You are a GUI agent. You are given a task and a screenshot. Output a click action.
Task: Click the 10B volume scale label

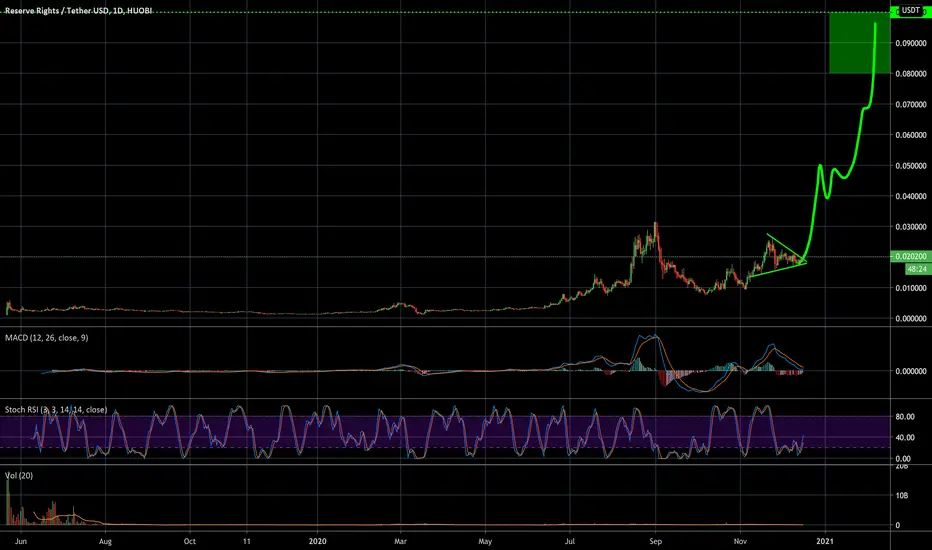click(902, 495)
